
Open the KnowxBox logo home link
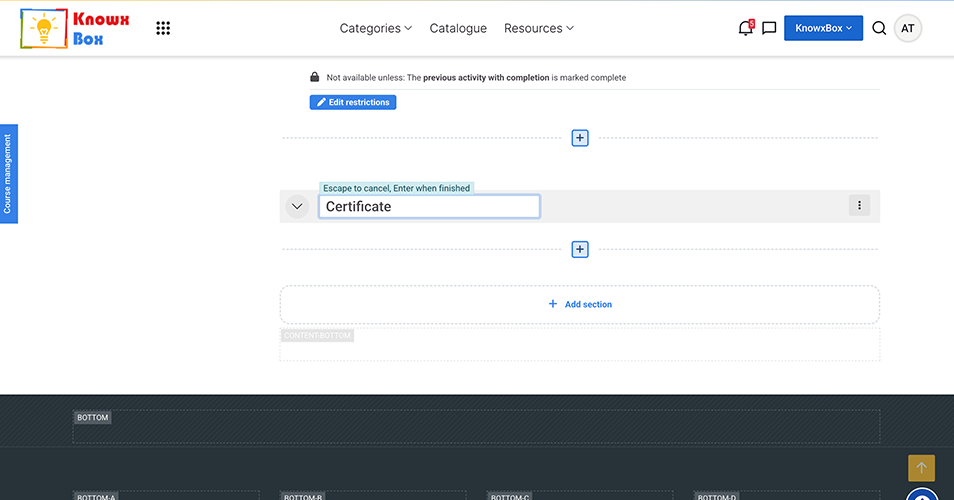click(75, 29)
